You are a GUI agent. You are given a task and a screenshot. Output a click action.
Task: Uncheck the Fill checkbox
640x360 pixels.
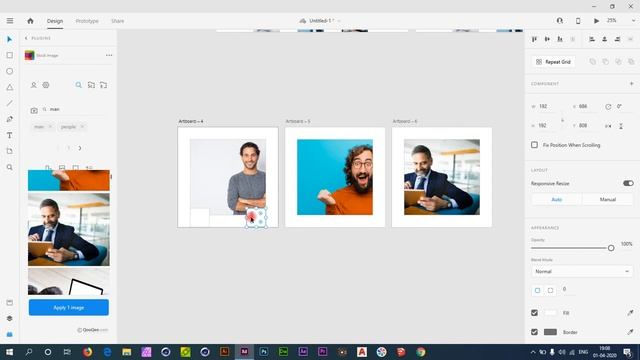(534, 313)
